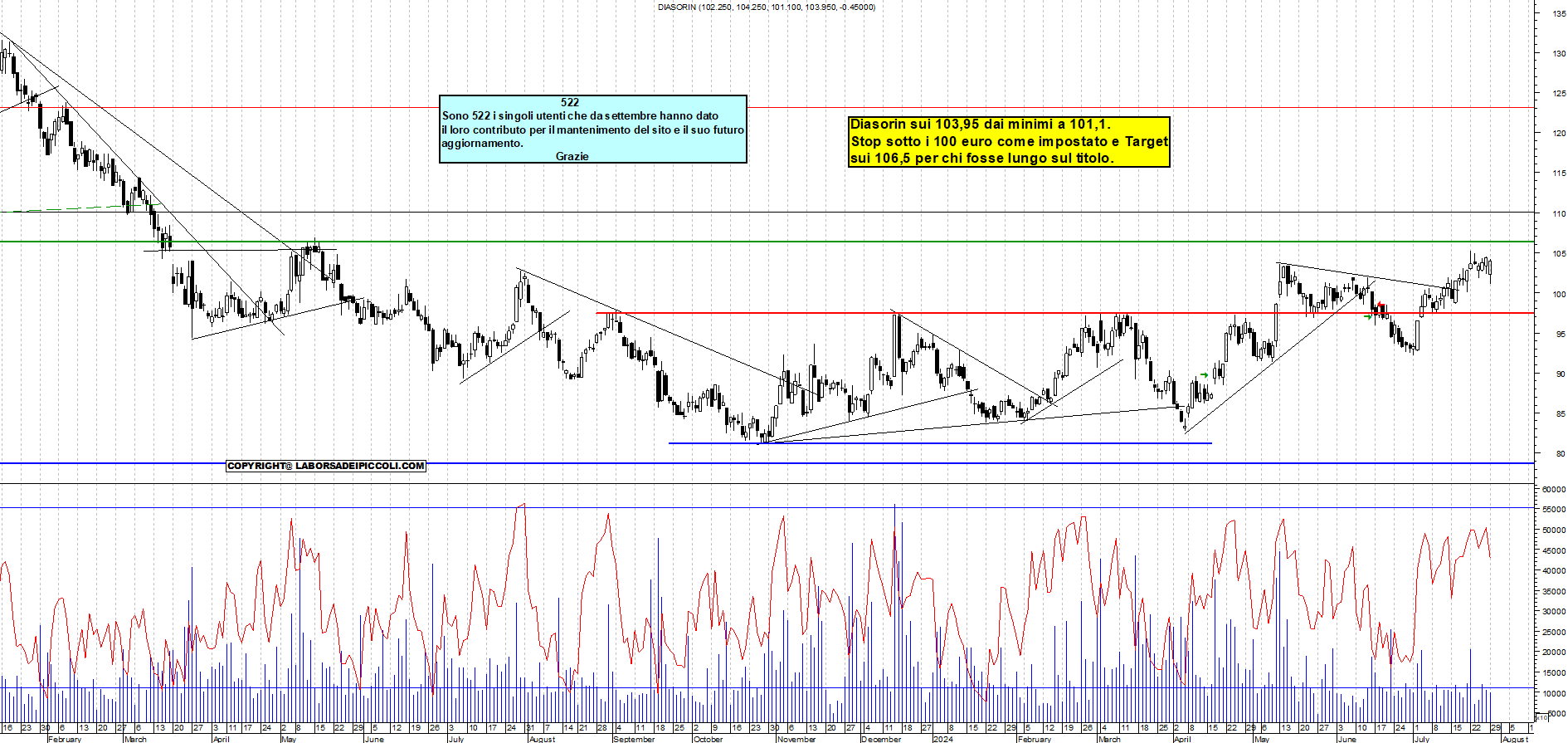1568x743 pixels.
Task: Click the 40000 volume axis label
Action: tap(1554, 571)
